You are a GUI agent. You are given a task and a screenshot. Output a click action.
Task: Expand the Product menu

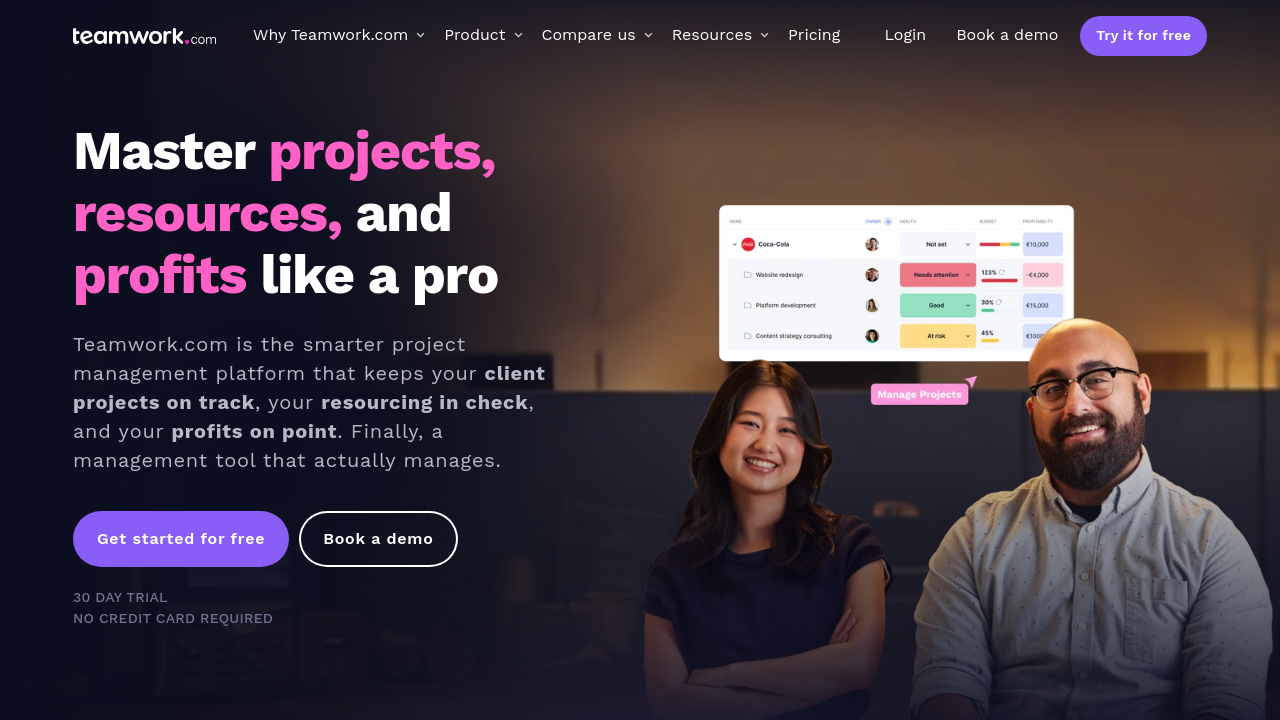[x=484, y=35]
